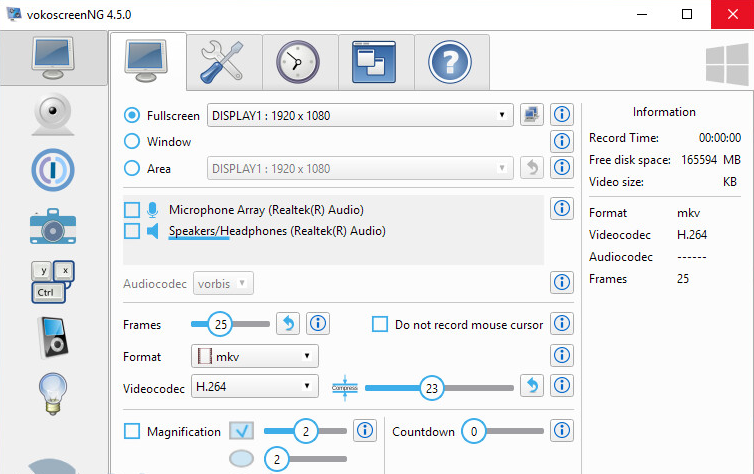Switch to the screen monitor tab

point(147,62)
